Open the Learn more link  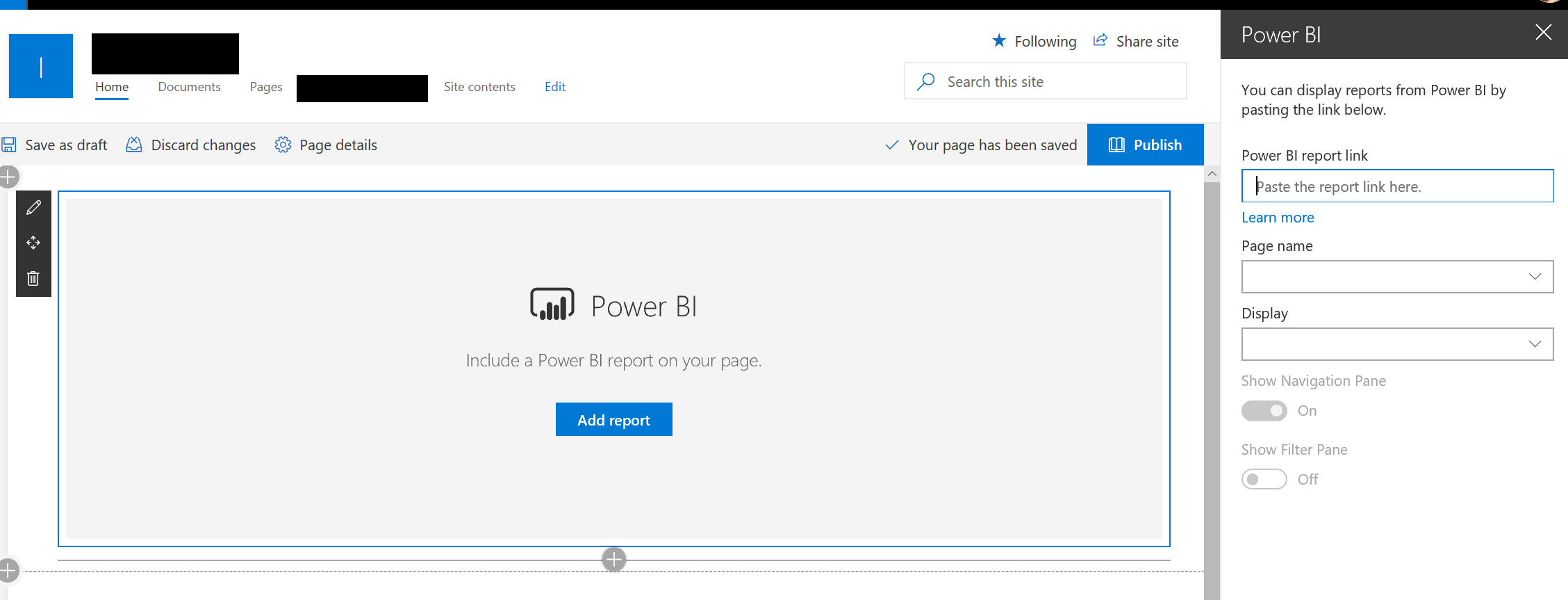tap(1278, 218)
